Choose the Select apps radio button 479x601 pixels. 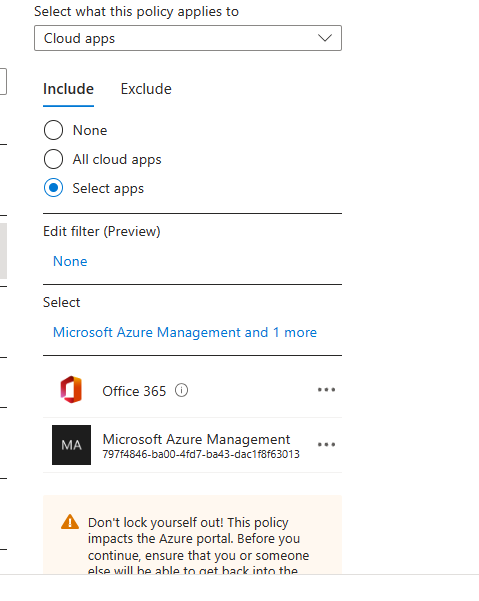[53, 188]
